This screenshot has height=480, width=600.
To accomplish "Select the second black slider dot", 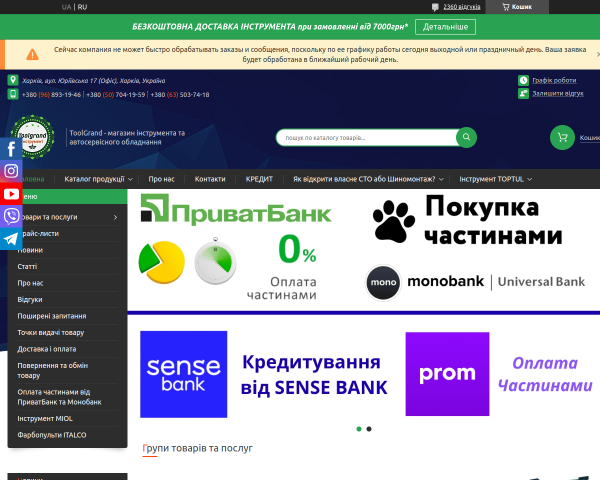I will [x=369, y=429].
